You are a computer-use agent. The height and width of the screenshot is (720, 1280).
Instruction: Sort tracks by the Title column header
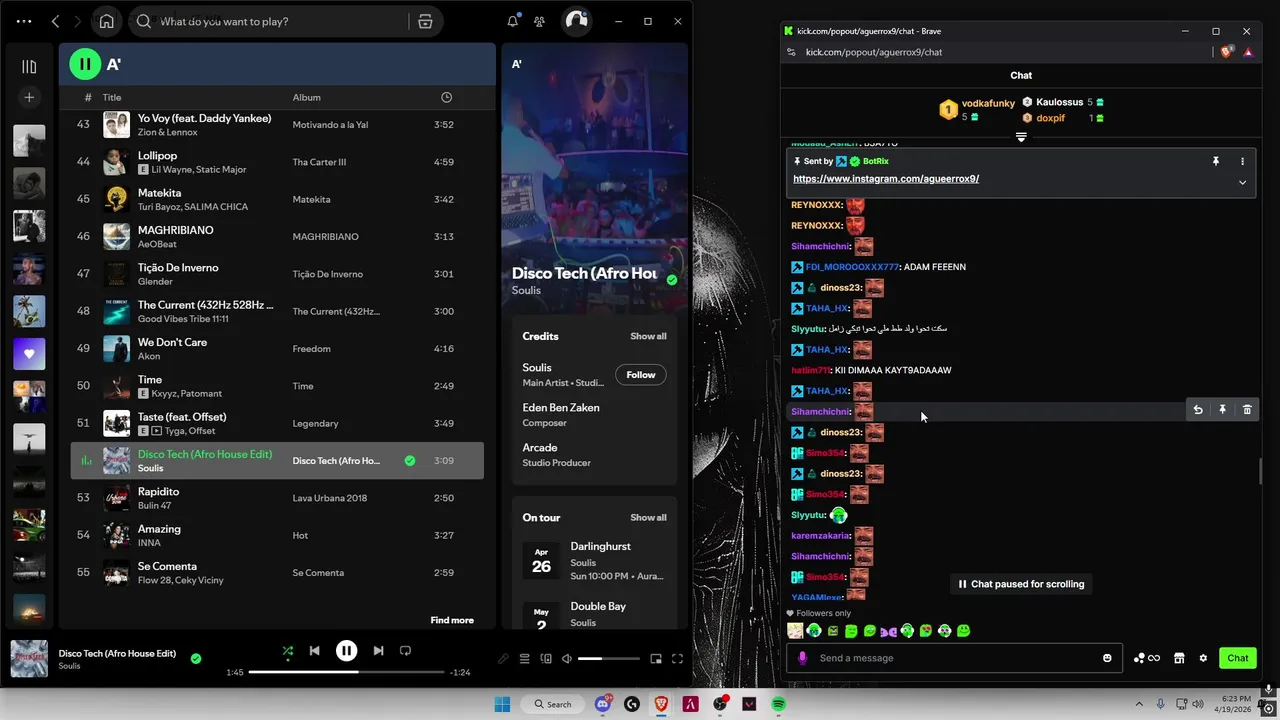(112, 97)
